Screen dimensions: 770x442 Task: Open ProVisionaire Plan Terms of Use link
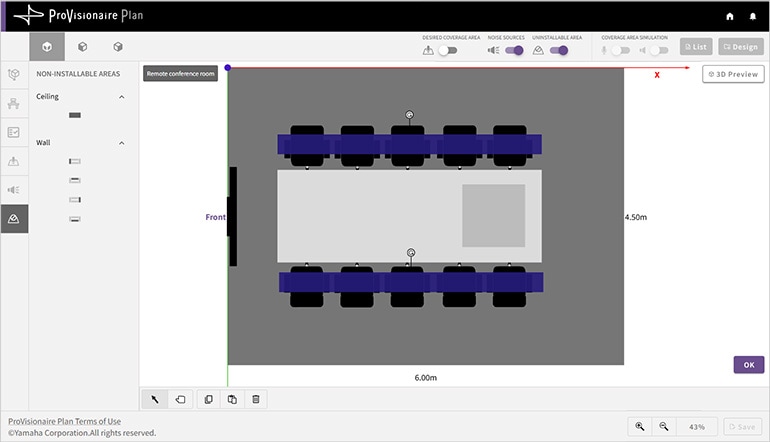[64, 421]
